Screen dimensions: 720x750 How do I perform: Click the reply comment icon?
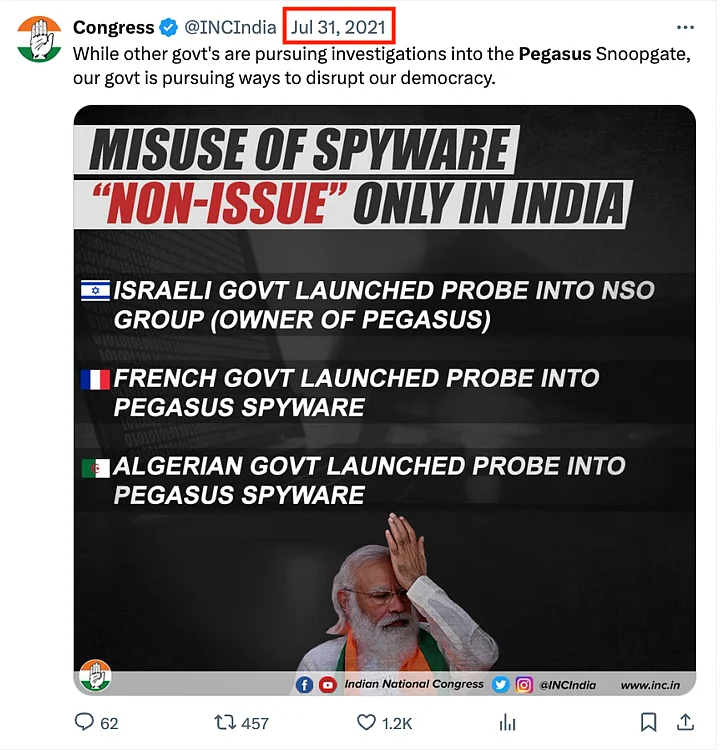[85, 722]
